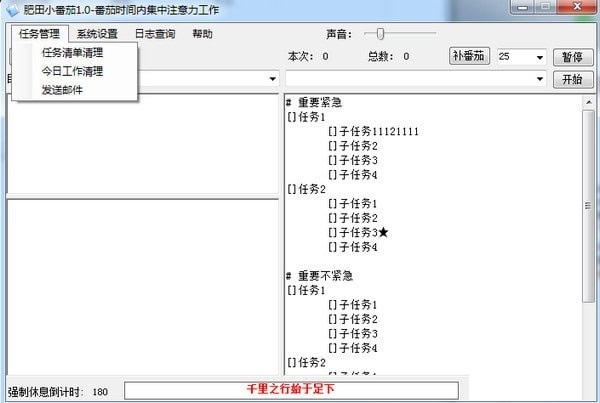Expand the combo box arrow beside 开始

(540, 79)
